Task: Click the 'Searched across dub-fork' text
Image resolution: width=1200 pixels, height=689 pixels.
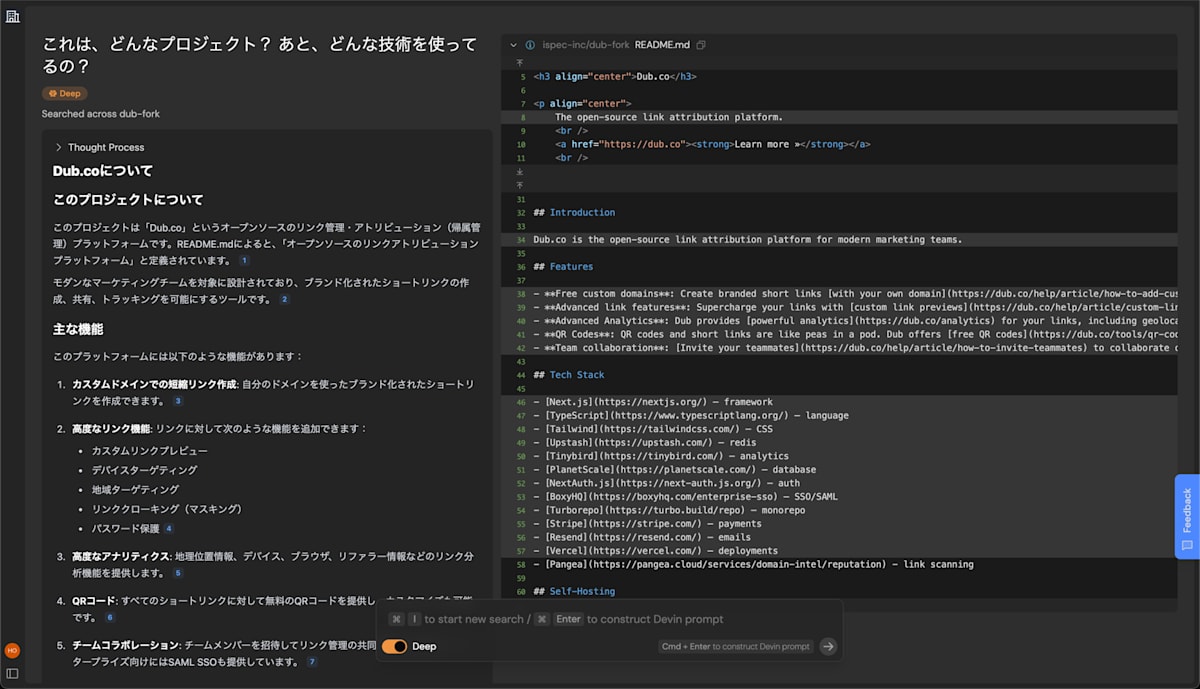Action: click(x=101, y=114)
